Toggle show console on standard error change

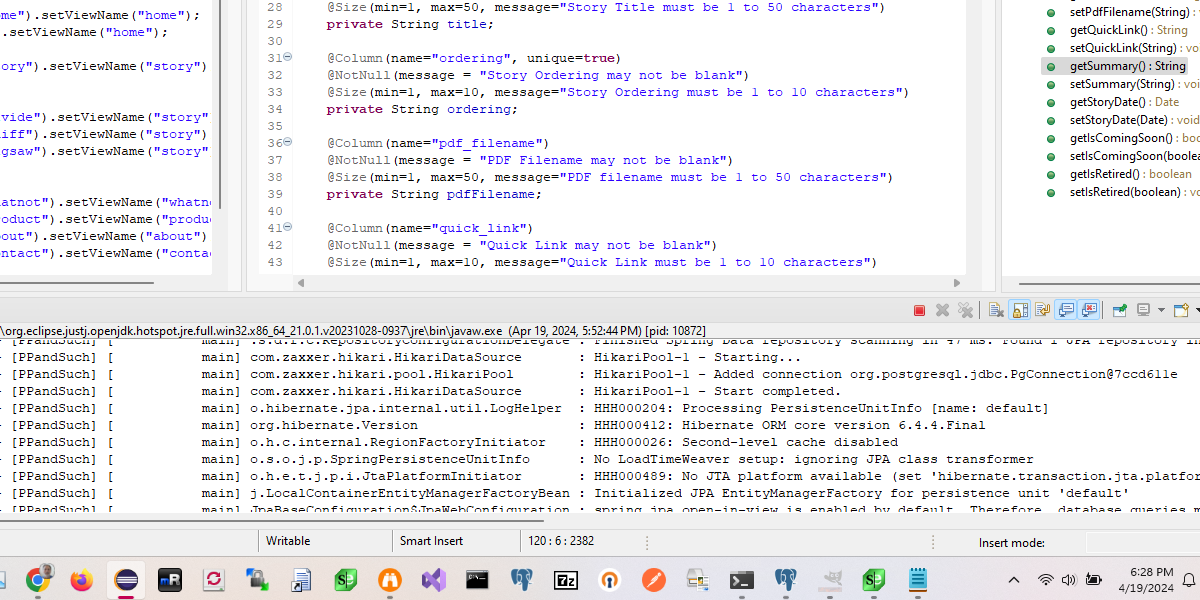[x=1089, y=311]
